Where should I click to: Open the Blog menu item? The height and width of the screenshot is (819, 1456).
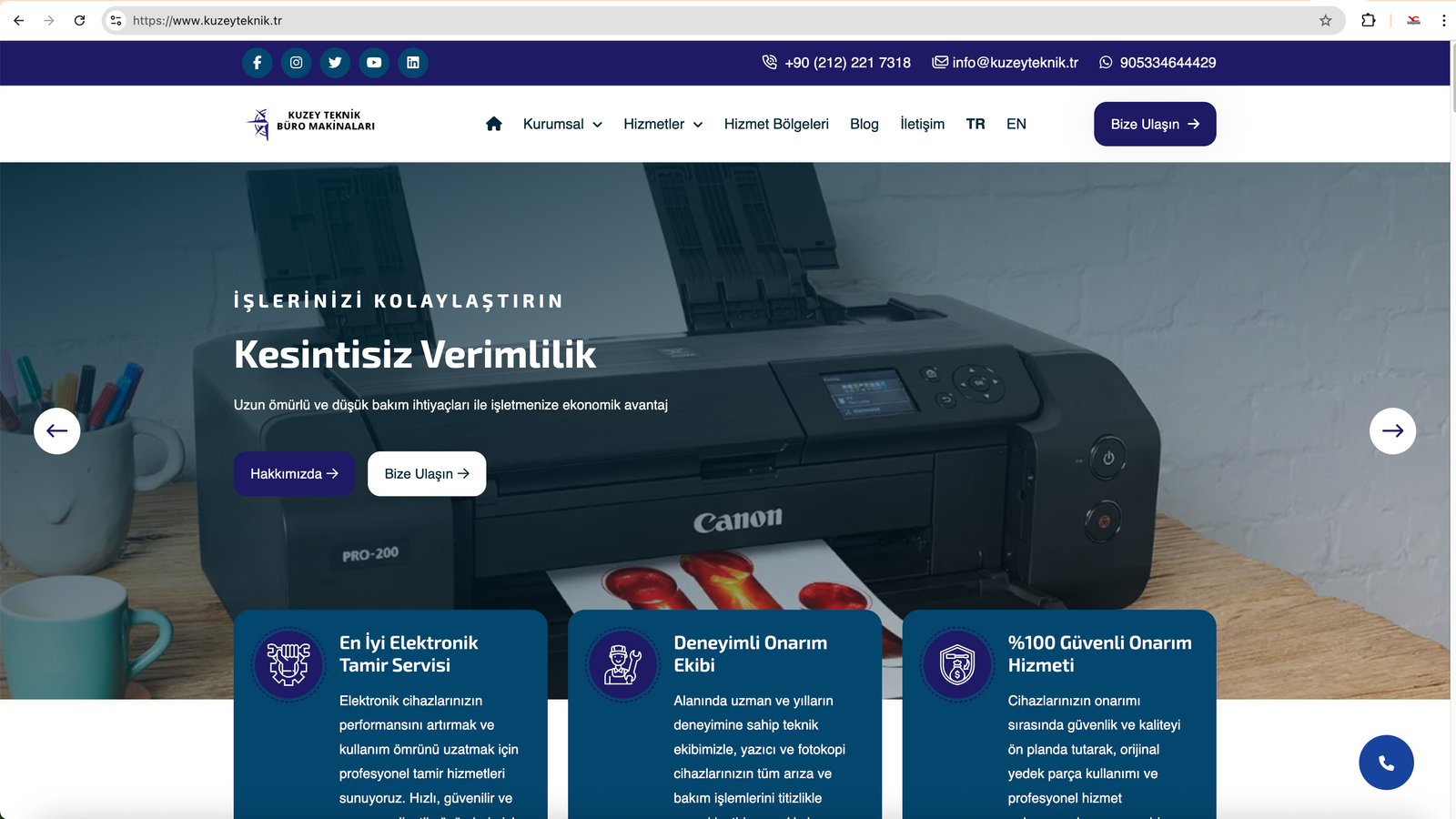point(864,124)
